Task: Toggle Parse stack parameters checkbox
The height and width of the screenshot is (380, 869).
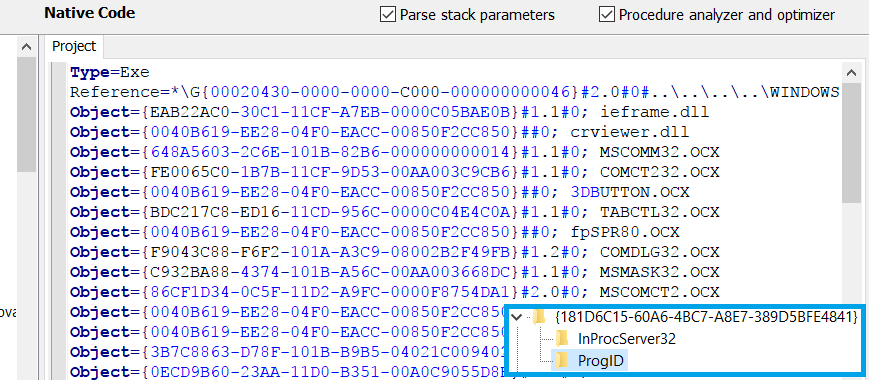Action: pyautogui.click(x=387, y=14)
